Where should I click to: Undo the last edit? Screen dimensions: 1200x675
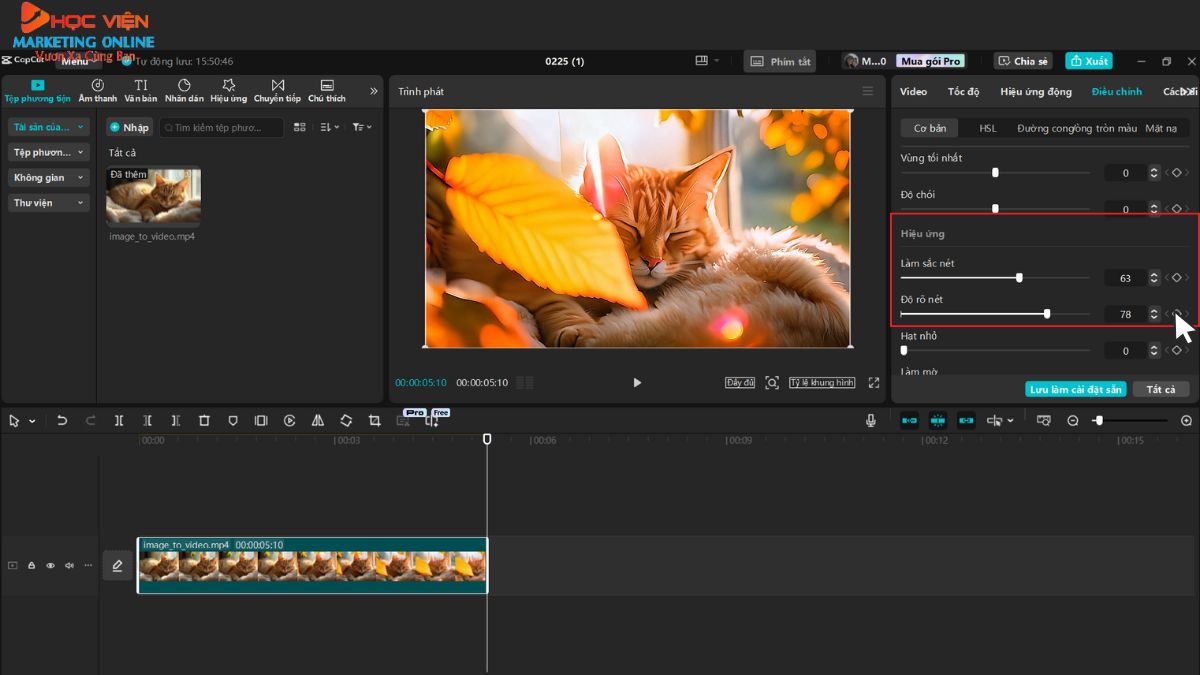click(x=62, y=421)
